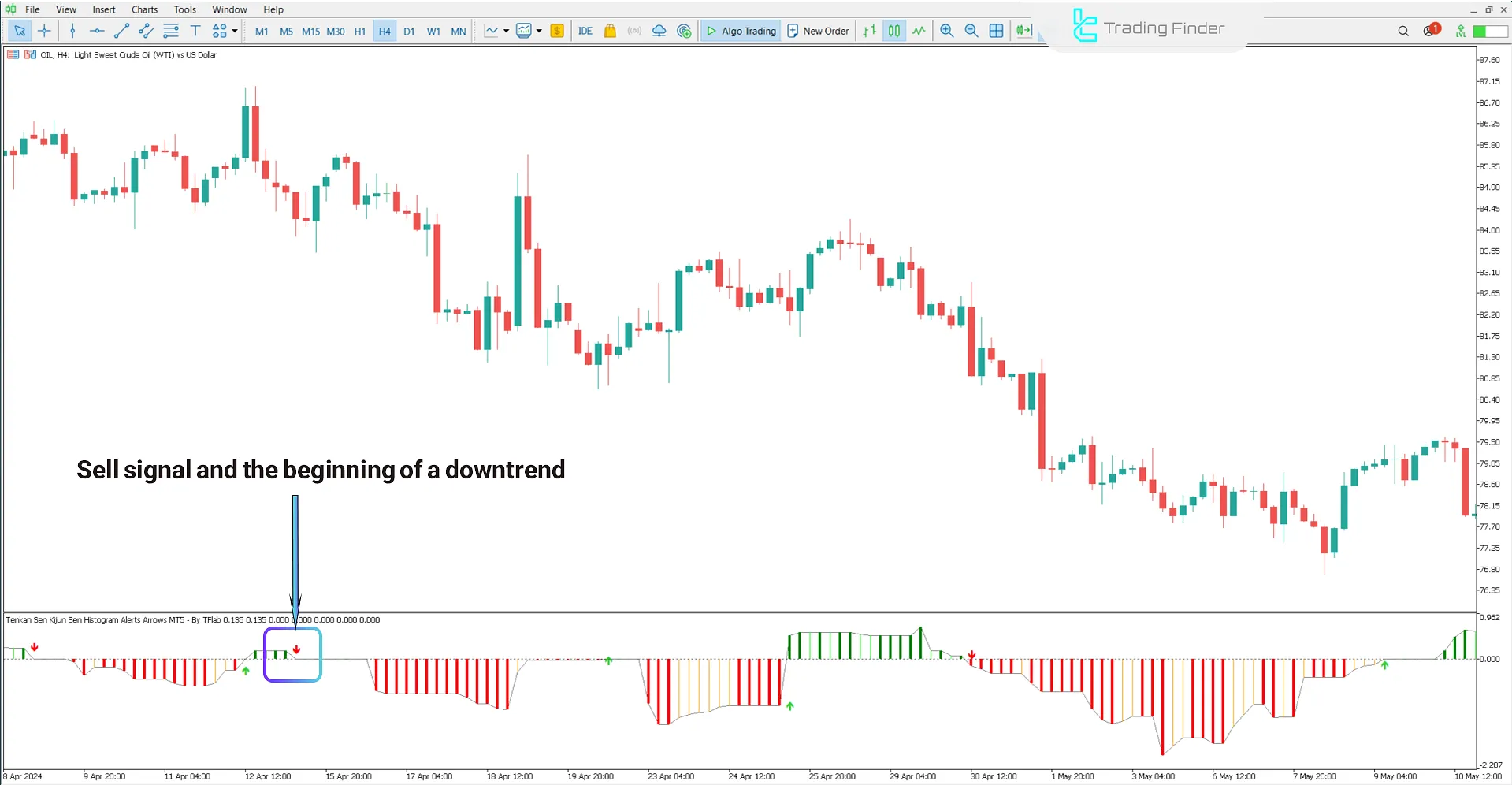Screen dimensions: 1512x785
Task: Open the Market (shopping bag) panel
Action: [x=609, y=31]
